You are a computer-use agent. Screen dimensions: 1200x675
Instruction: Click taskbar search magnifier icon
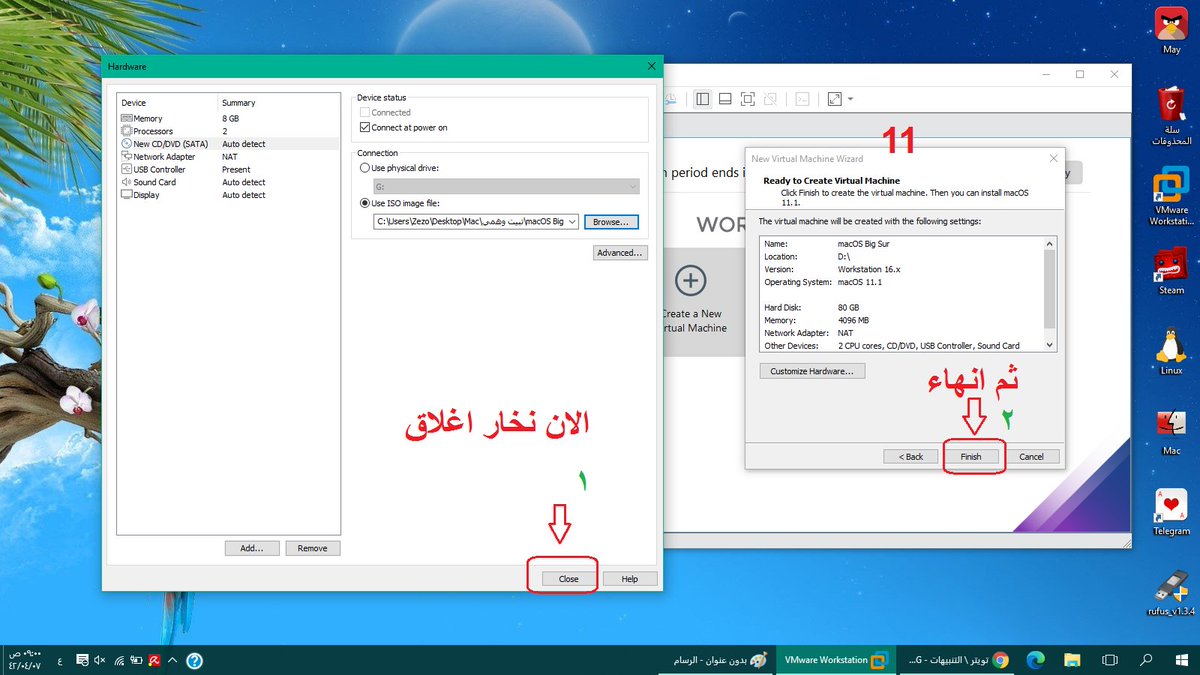(1147, 660)
